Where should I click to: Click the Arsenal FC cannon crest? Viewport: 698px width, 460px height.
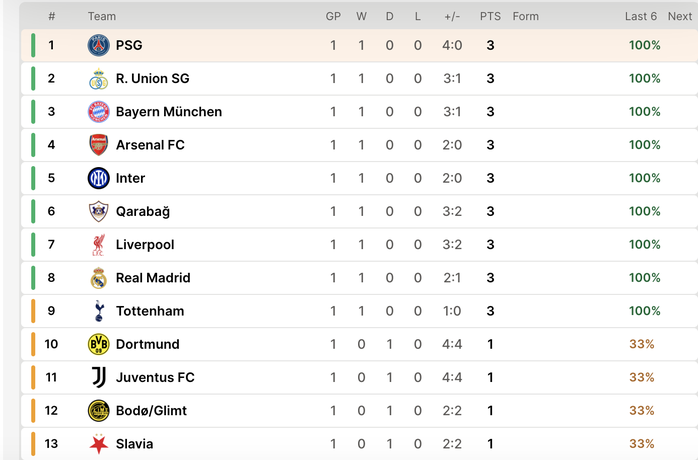click(x=98, y=145)
